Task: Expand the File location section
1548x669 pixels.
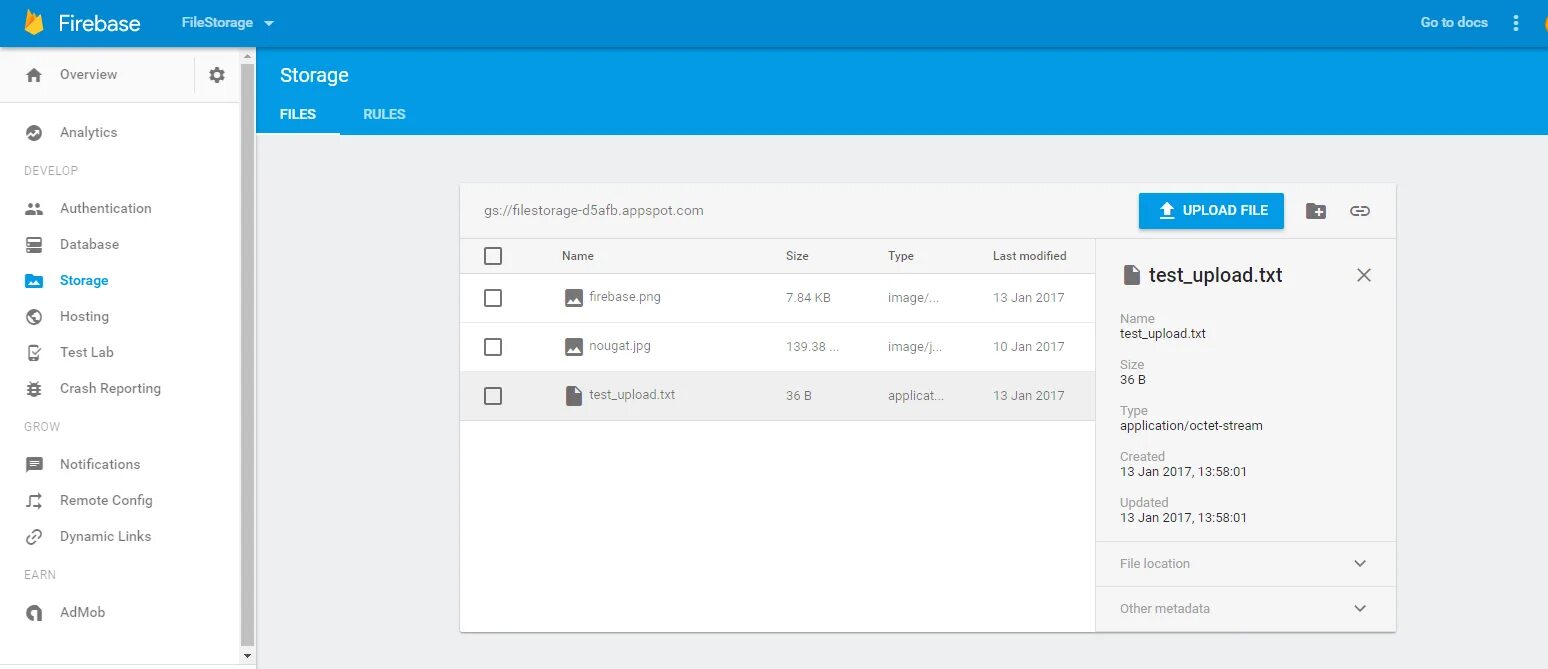Action: pyautogui.click(x=1246, y=564)
